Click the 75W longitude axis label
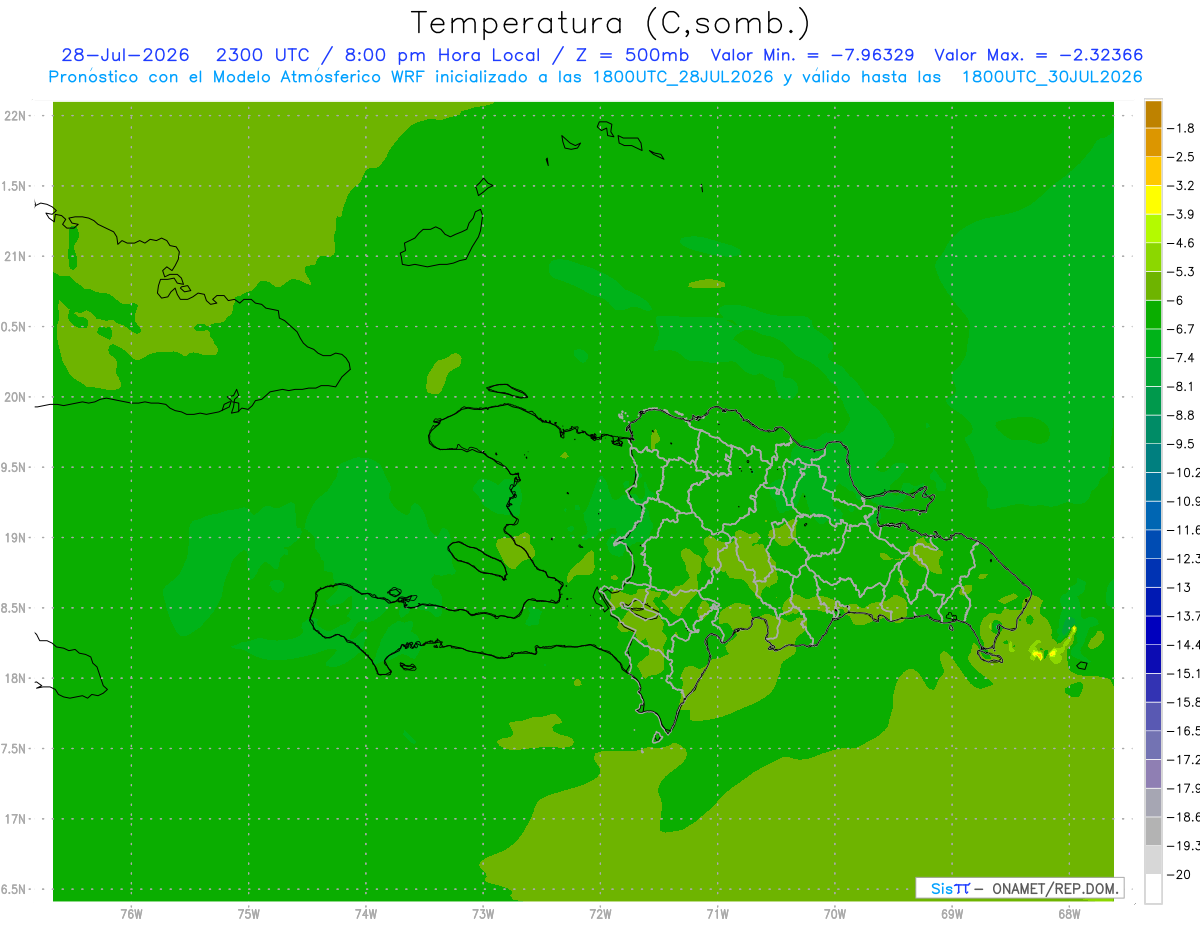The image size is (1200, 927). (x=248, y=913)
